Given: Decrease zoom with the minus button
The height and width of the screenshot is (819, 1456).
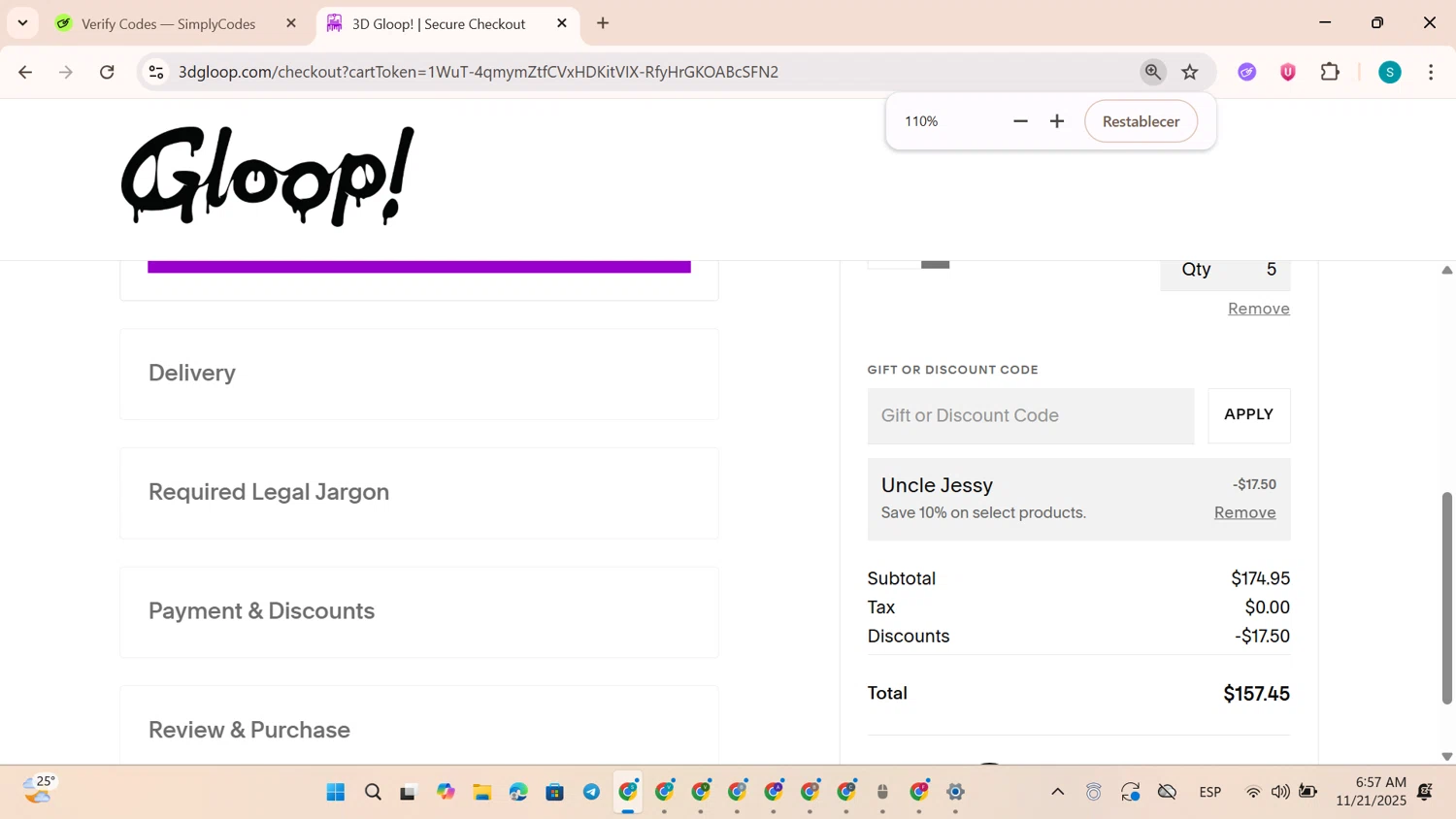Looking at the screenshot, I should click(x=1020, y=121).
